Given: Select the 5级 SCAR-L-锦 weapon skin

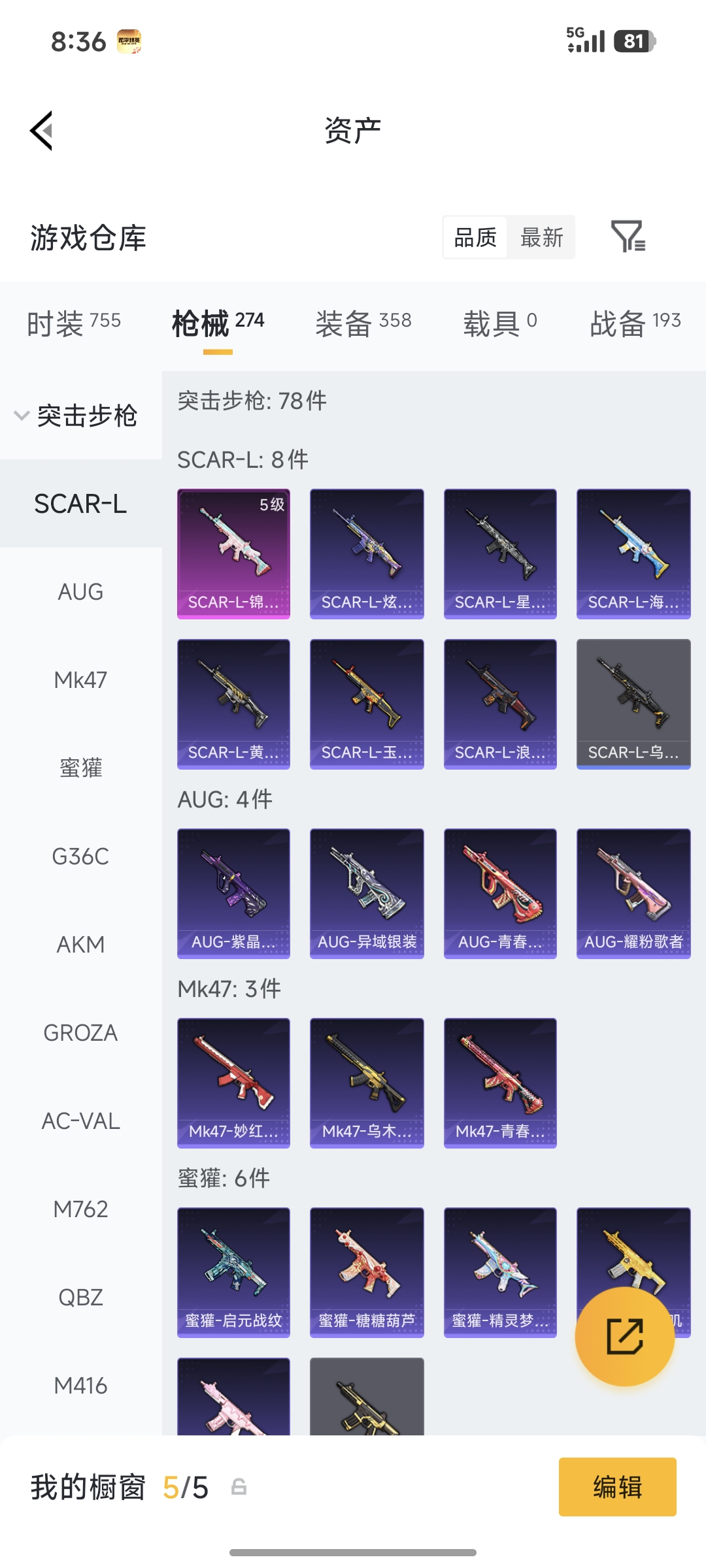Looking at the screenshot, I should pos(233,553).
